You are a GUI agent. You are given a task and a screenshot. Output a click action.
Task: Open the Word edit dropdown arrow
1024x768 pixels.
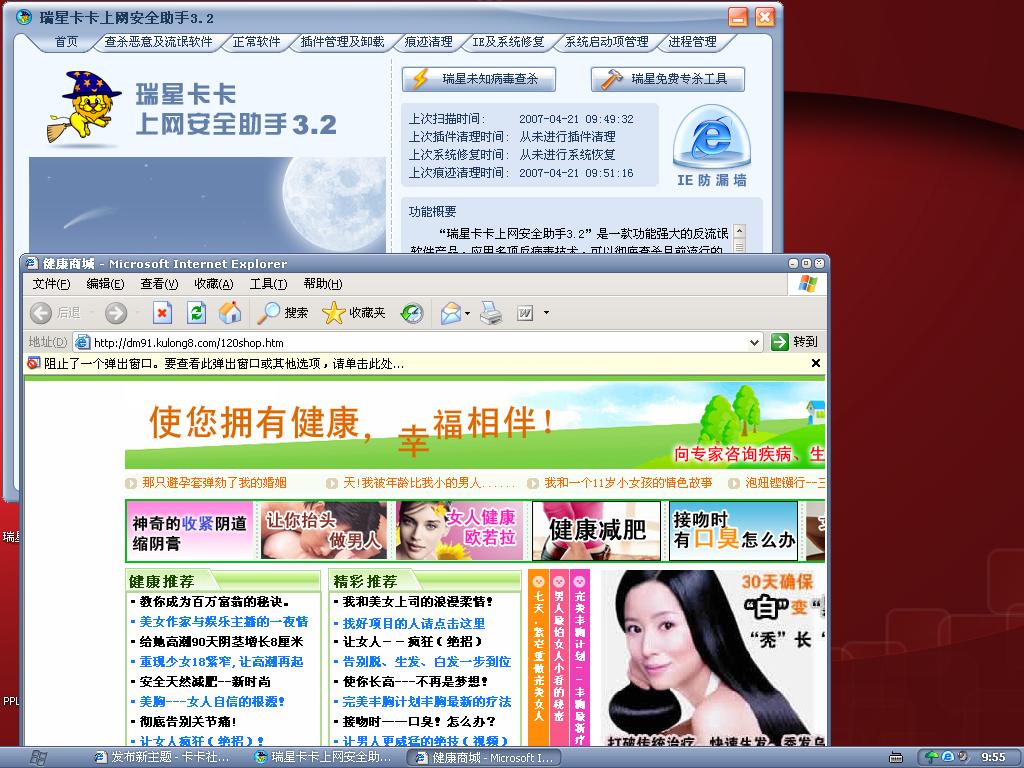point(546,313)
